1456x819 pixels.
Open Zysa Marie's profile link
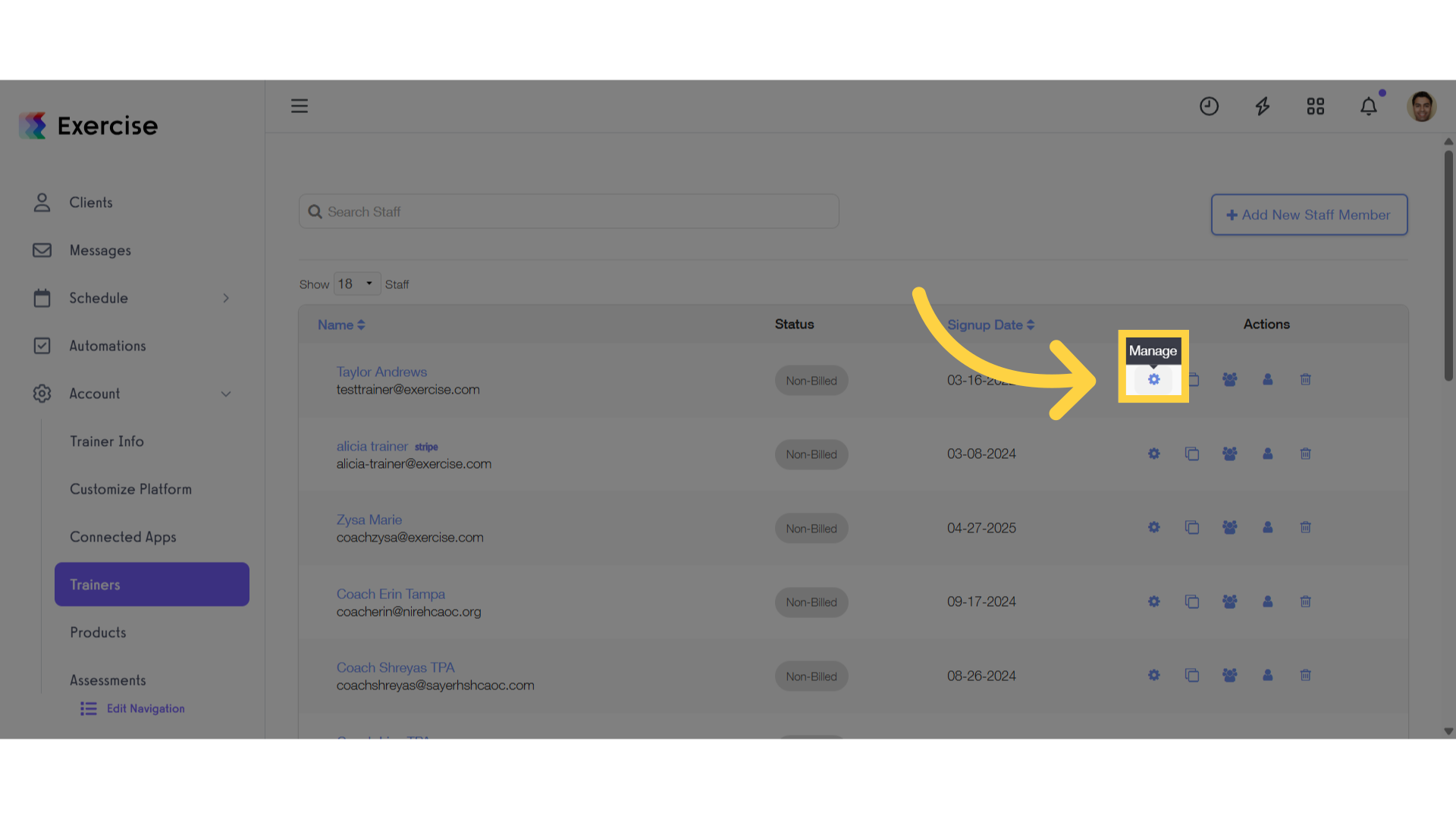tap(369, 519)
